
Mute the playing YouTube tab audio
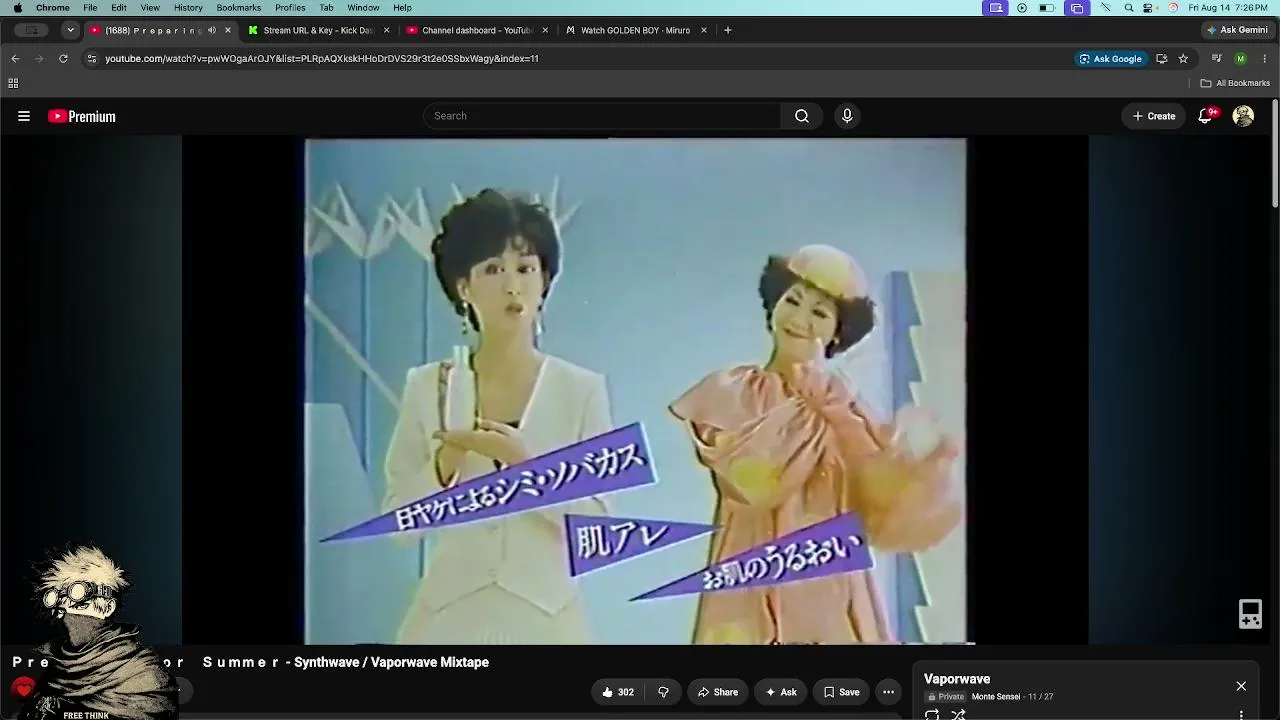click(x=212, y=30)
